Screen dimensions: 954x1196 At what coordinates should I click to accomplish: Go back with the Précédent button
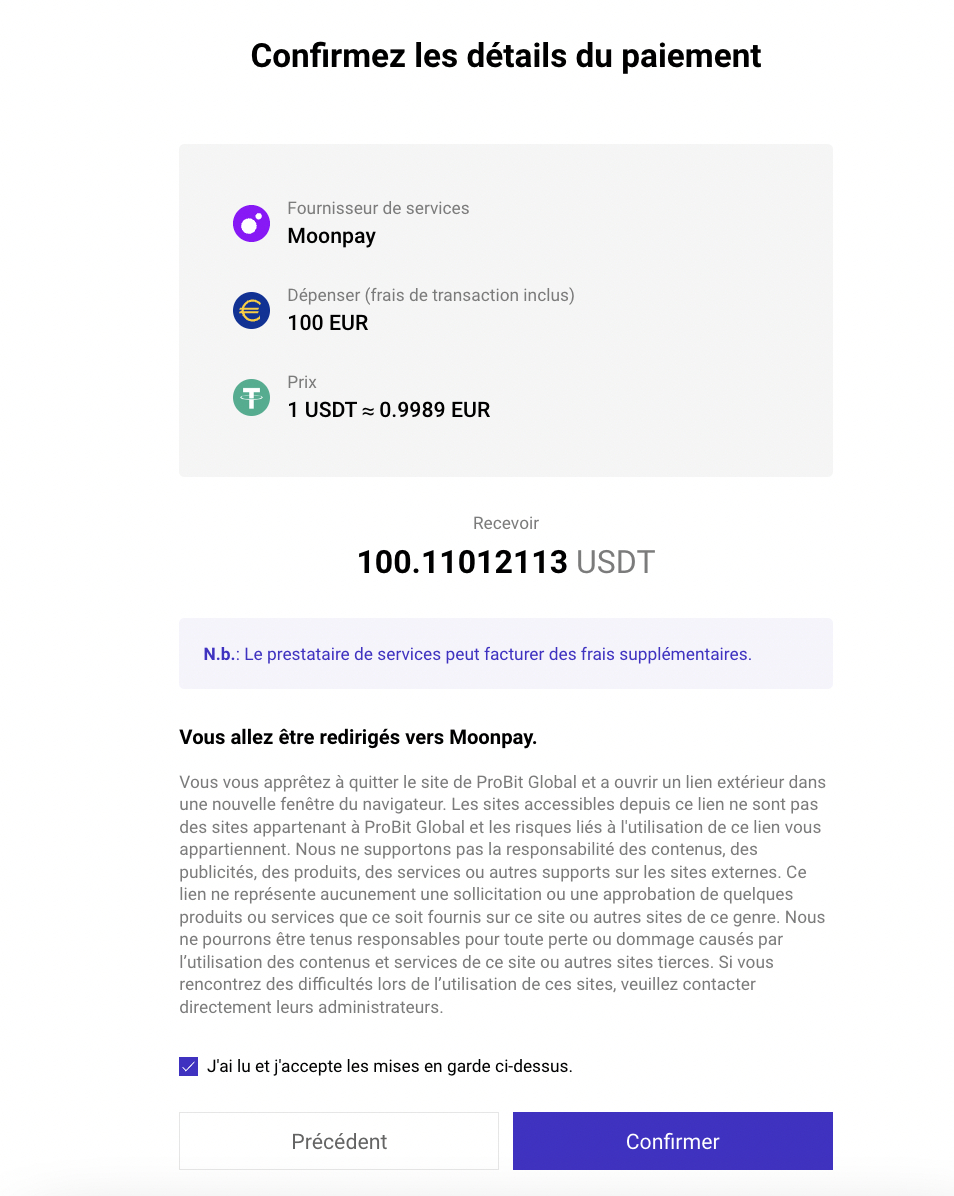[339, 1141]
